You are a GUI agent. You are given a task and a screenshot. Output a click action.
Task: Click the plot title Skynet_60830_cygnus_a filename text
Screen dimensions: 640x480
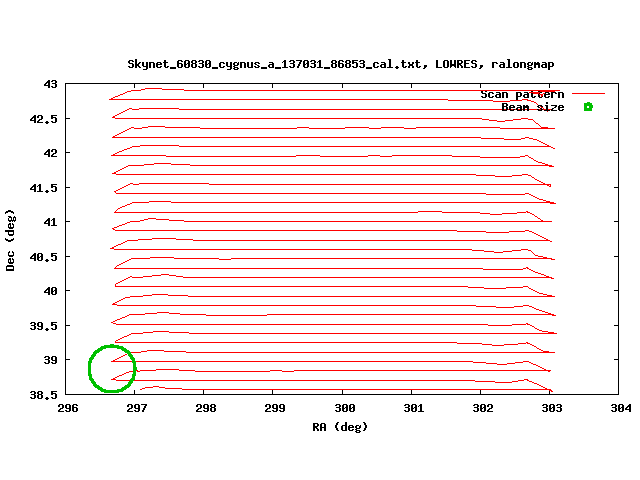tap(274, 64)
